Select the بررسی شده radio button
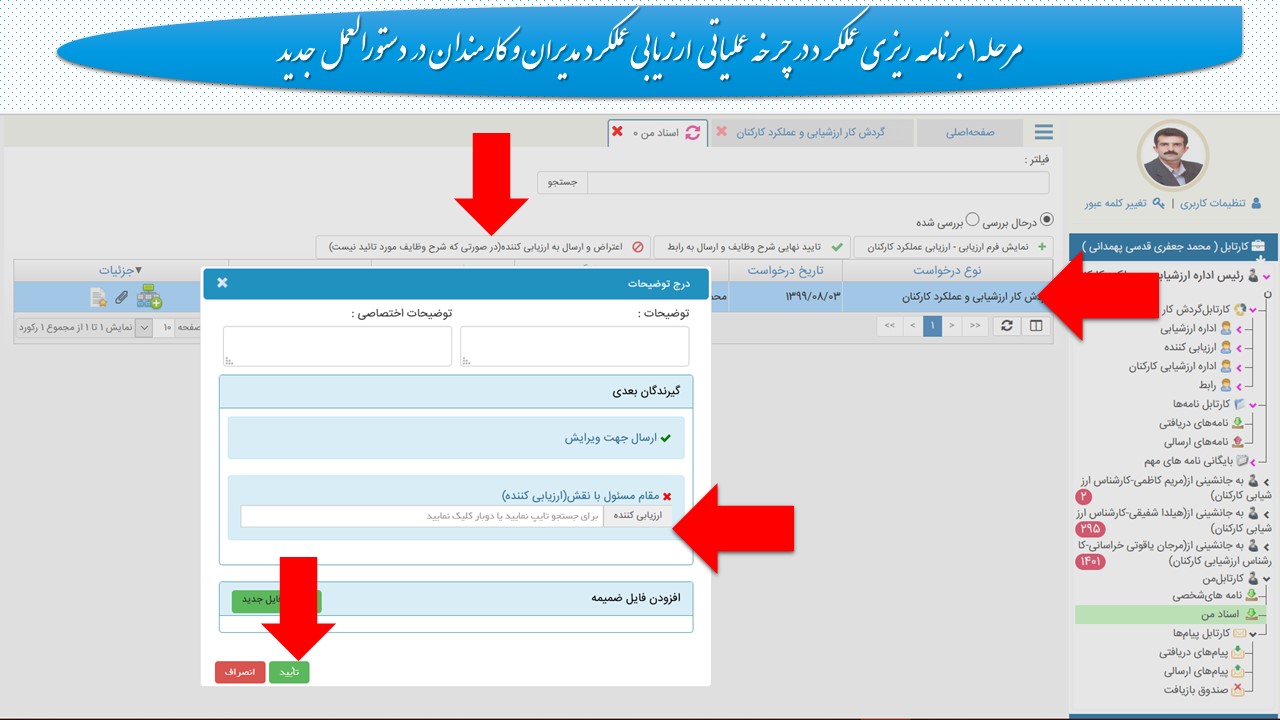 [972, 219]
